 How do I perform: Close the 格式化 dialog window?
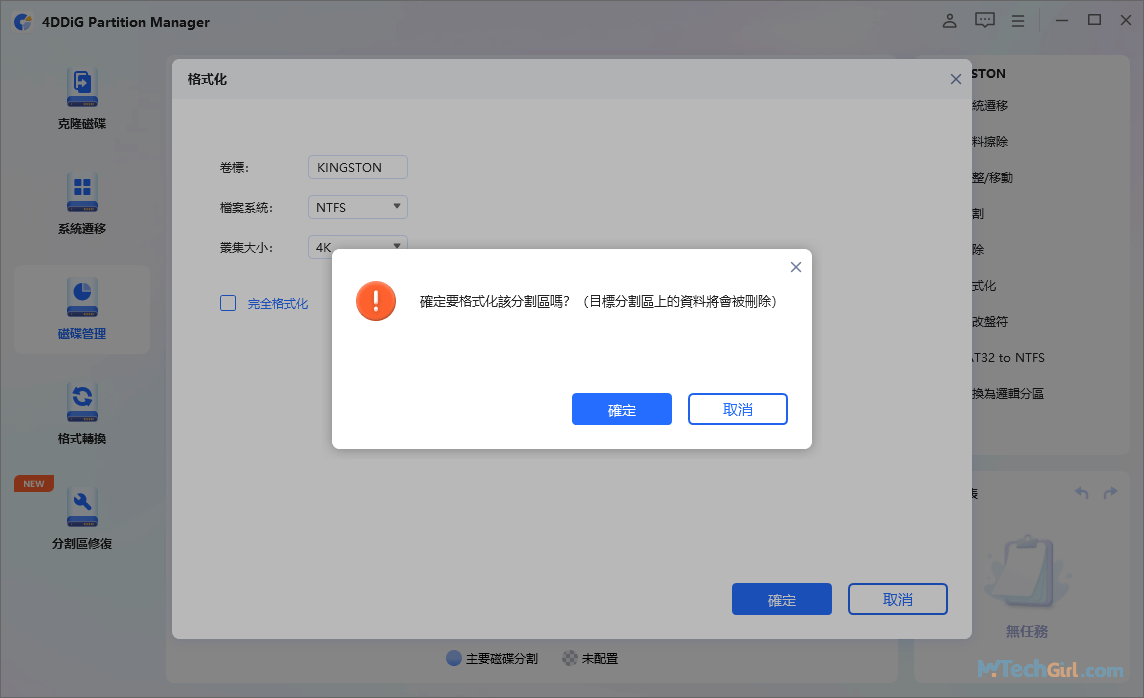coord(955,78)
